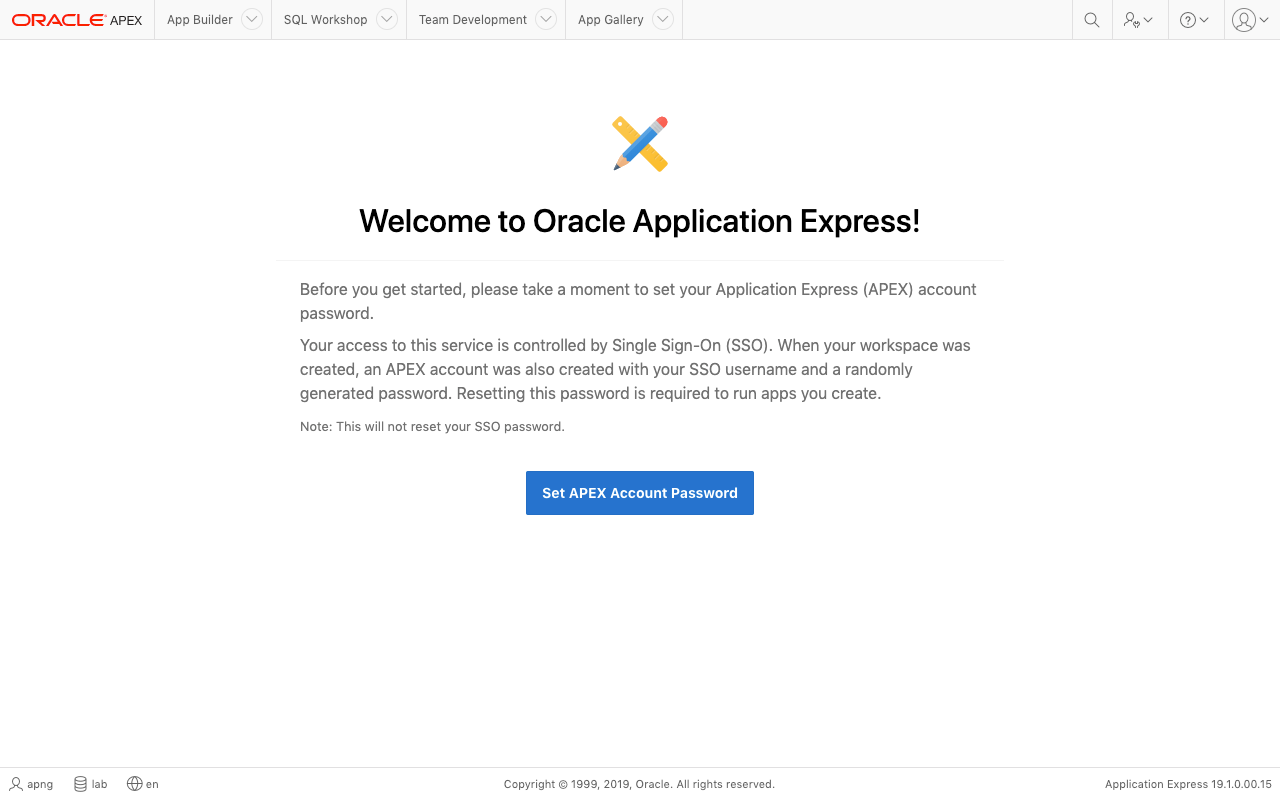Open the App Builder menu item
Screen dimensions: 1280x800
click(x=199, y=20)
